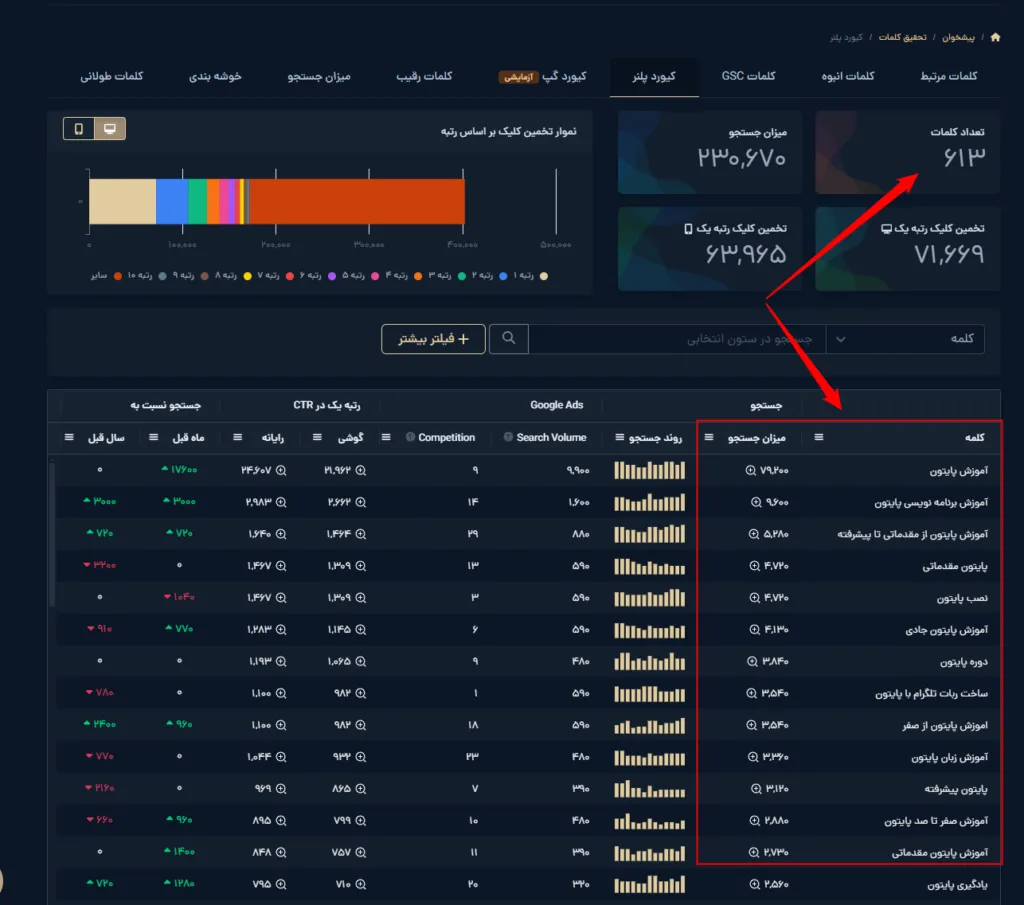
Task: Switch to the خوشه بندی tab
Action: pos(215,76)
